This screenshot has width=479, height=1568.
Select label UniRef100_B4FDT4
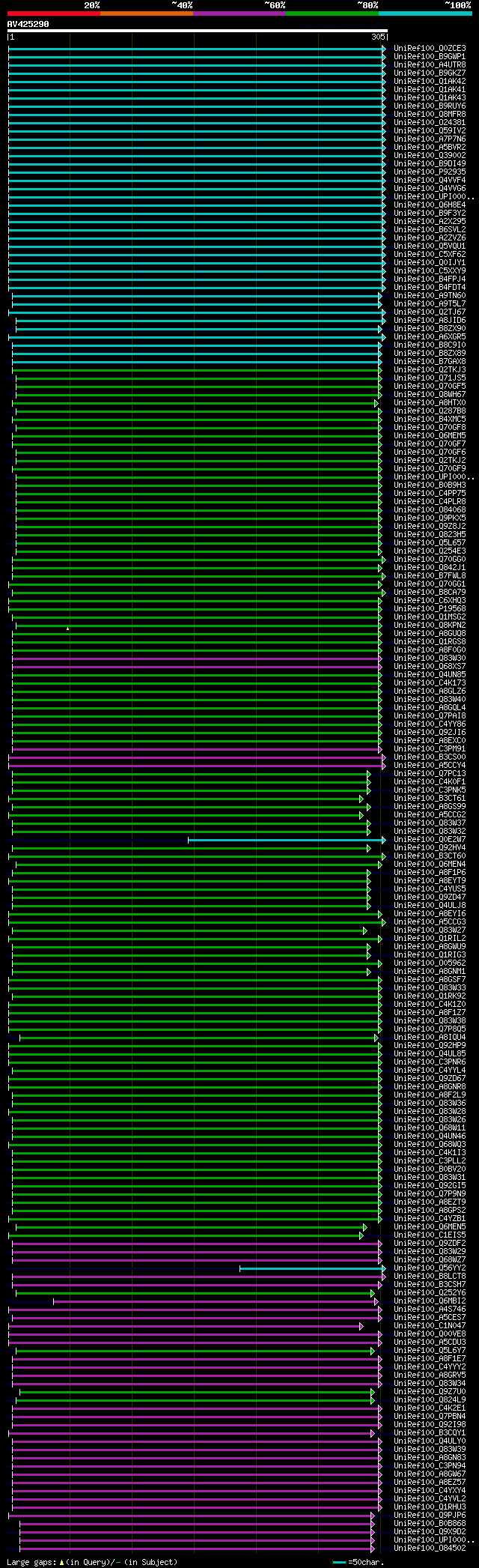[430, 288]
